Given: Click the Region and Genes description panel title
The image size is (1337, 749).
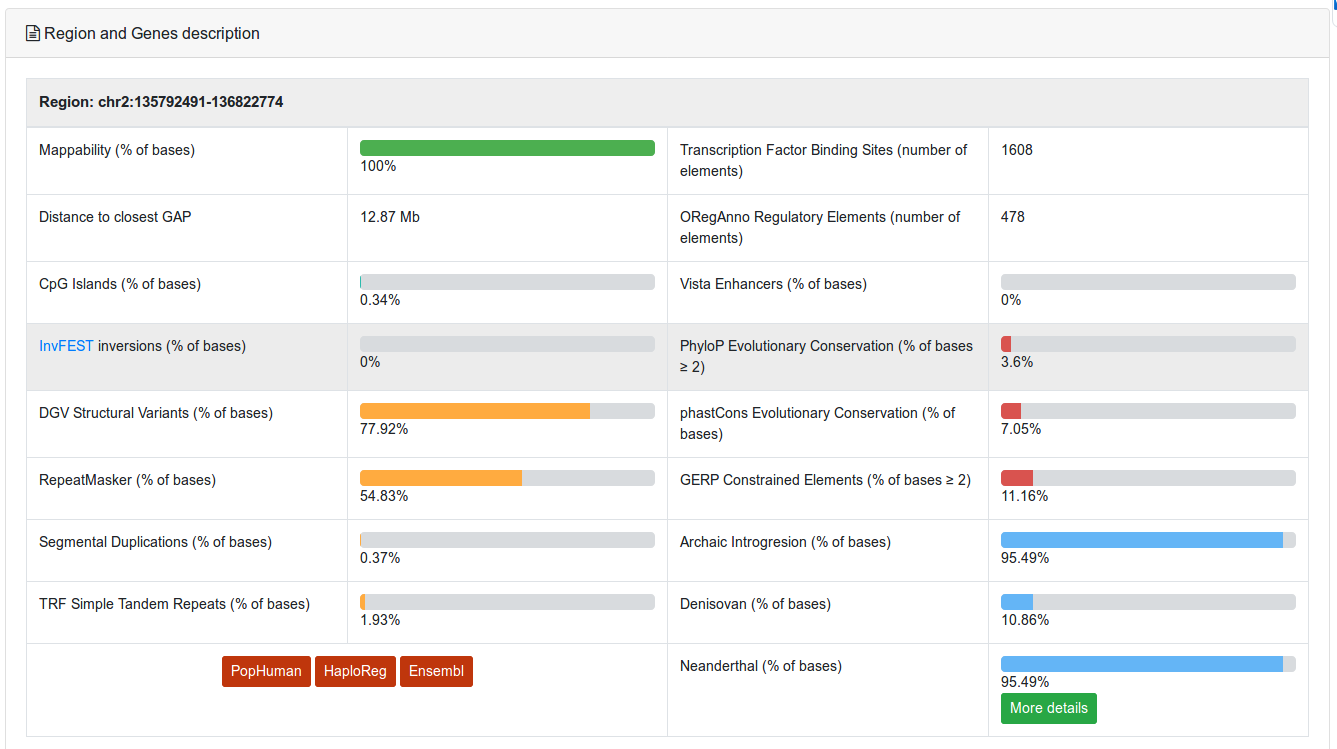Looking at the screenshot, I should coord(151,34).
